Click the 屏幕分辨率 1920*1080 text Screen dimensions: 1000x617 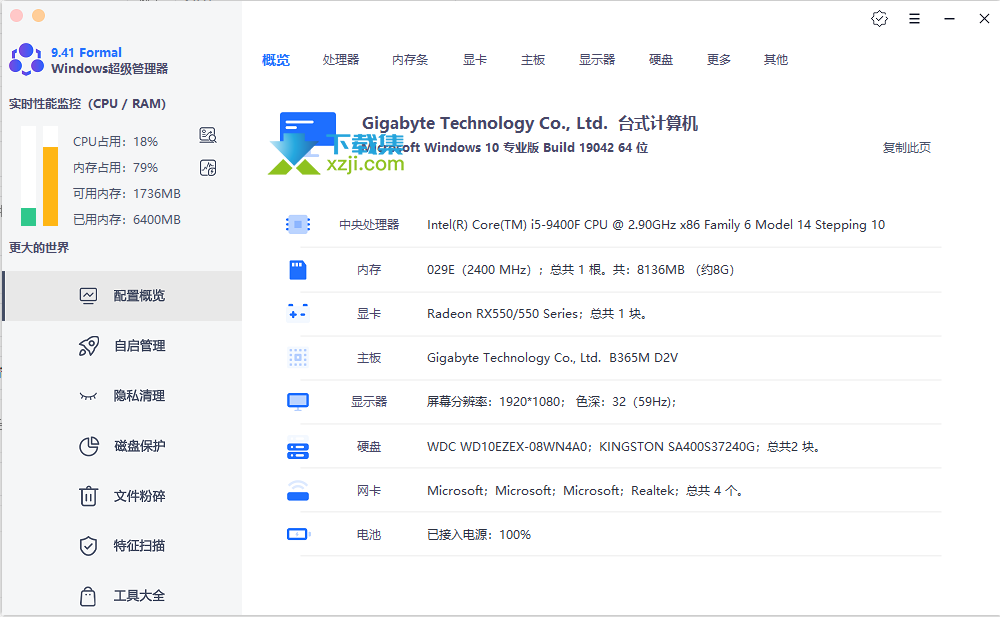tap(552, 402)
